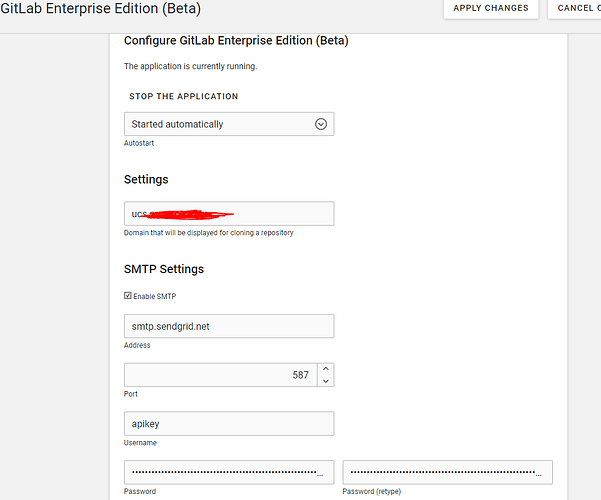
Task: Click the redacted domain field under Settings
Action: point(229,213)
